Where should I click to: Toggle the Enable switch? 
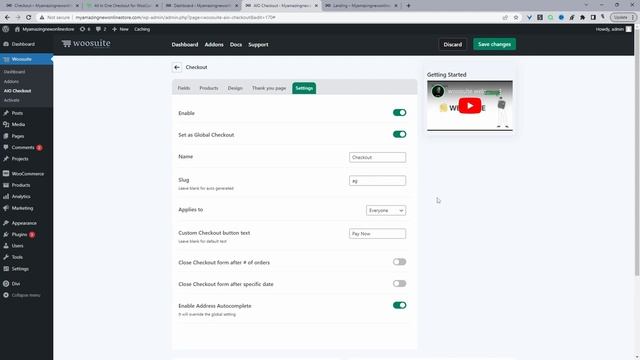pyautogui.click(x=399, y=113)
